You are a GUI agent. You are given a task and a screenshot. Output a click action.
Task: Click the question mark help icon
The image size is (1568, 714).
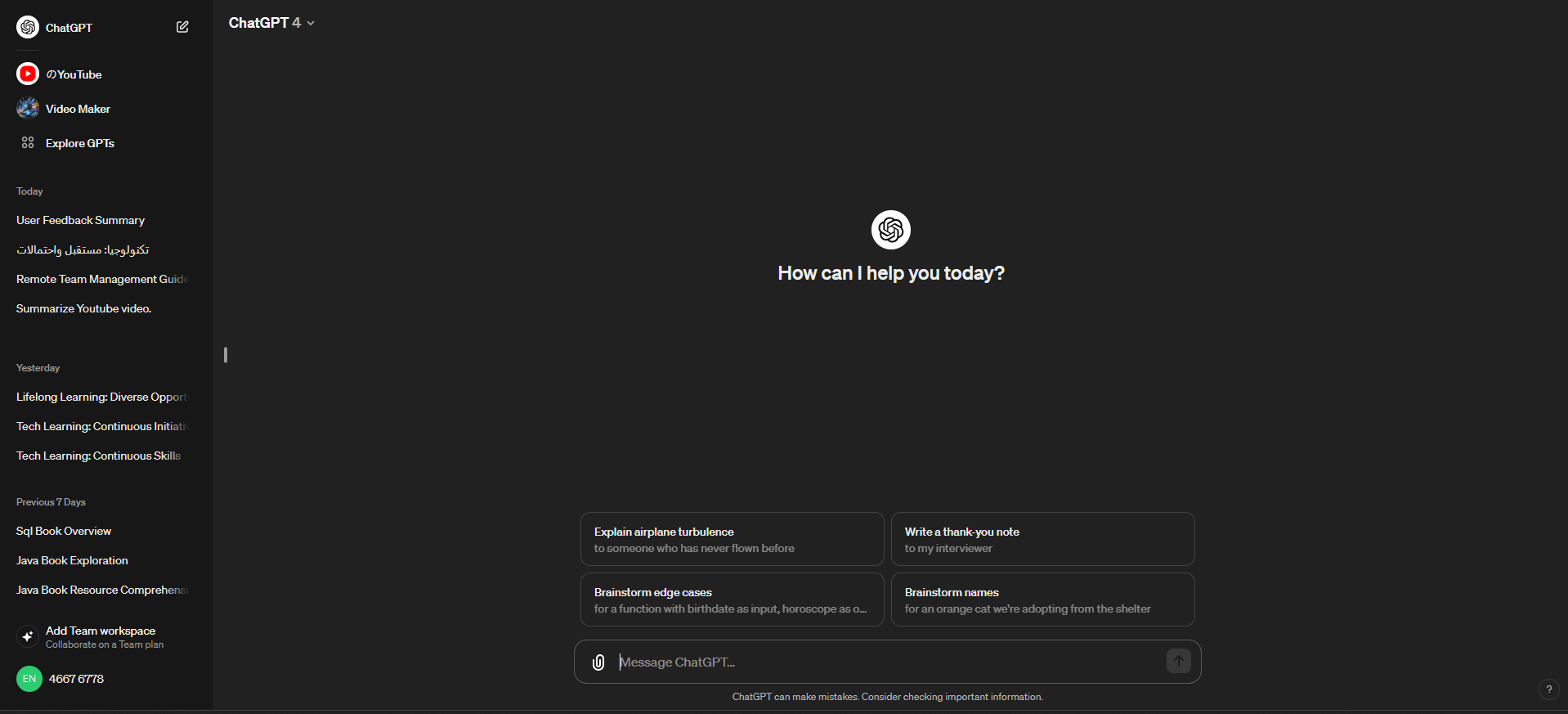click(x=1548, y=689)
